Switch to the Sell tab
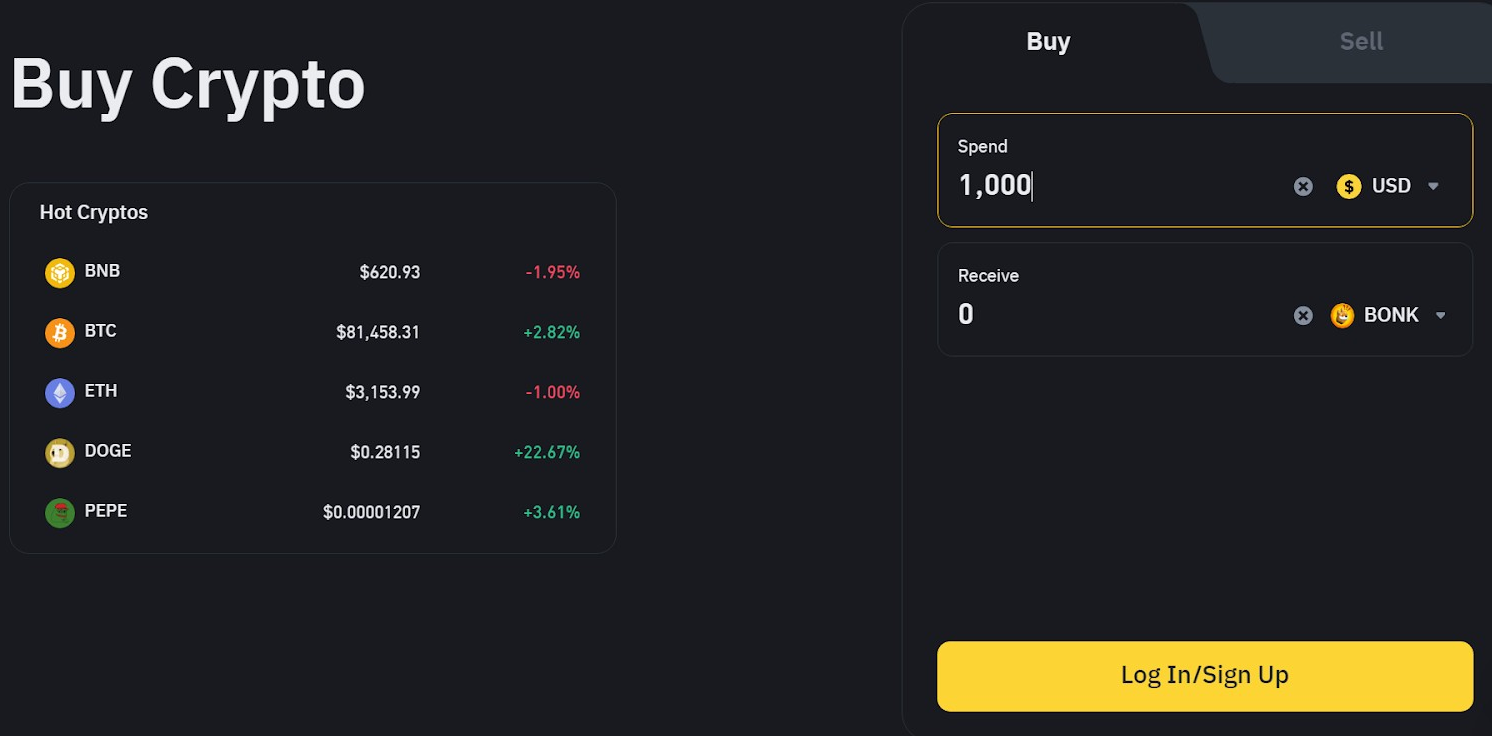This screenshot has height=736, width=1492. click(x=1361, y=41)
